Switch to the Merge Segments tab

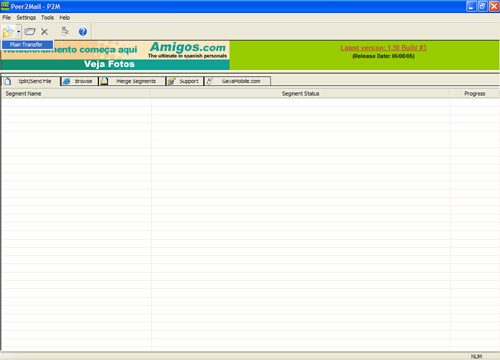coord(132,81)
